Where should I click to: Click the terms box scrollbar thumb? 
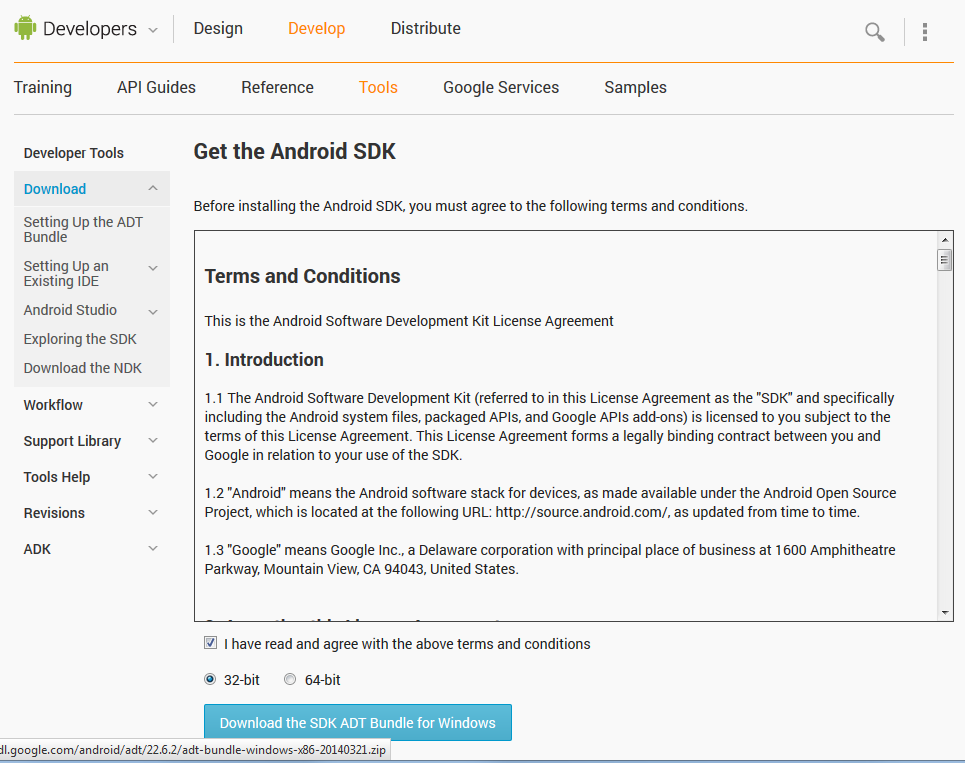tap(945, 260)
